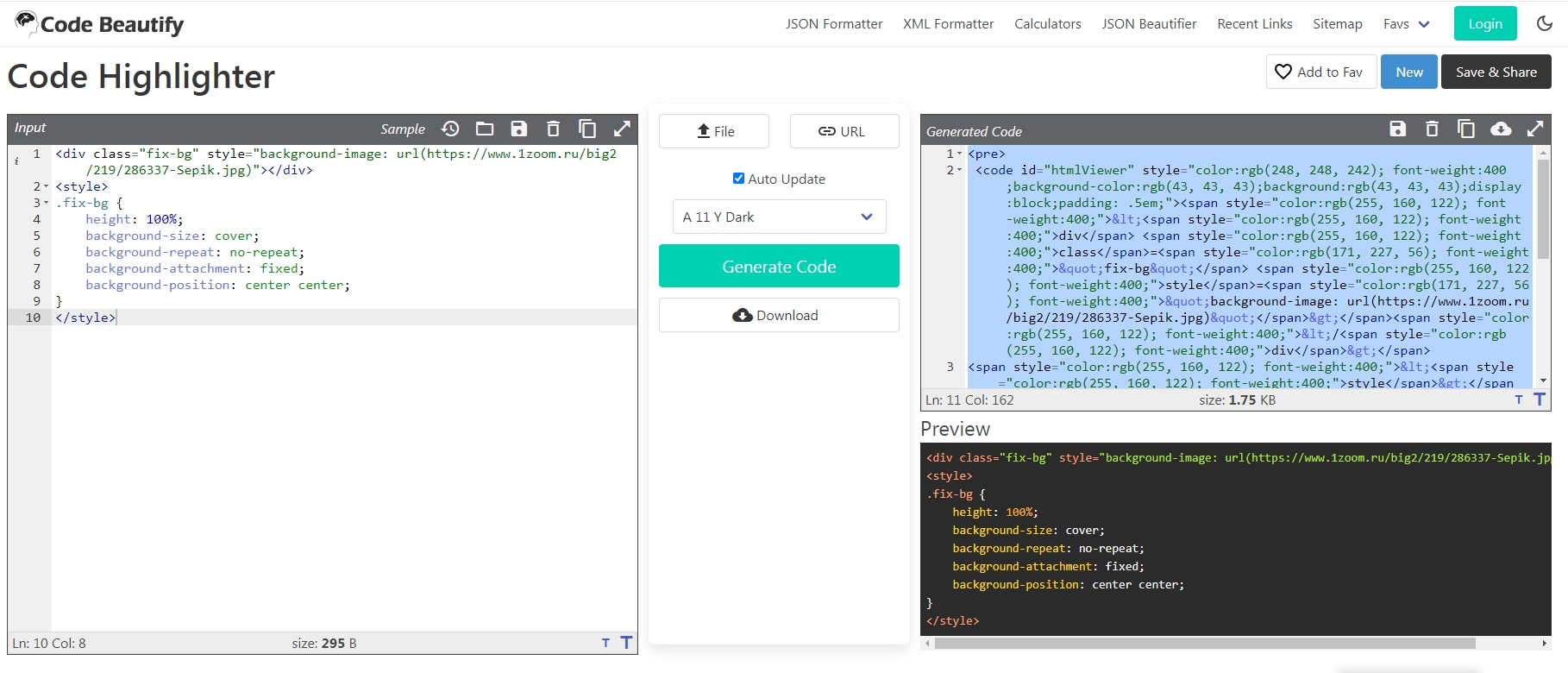Image resolution: width=1568 pixels, height=673 pixels.
Task: Click the Login button
Action: tap(1485, 23)
